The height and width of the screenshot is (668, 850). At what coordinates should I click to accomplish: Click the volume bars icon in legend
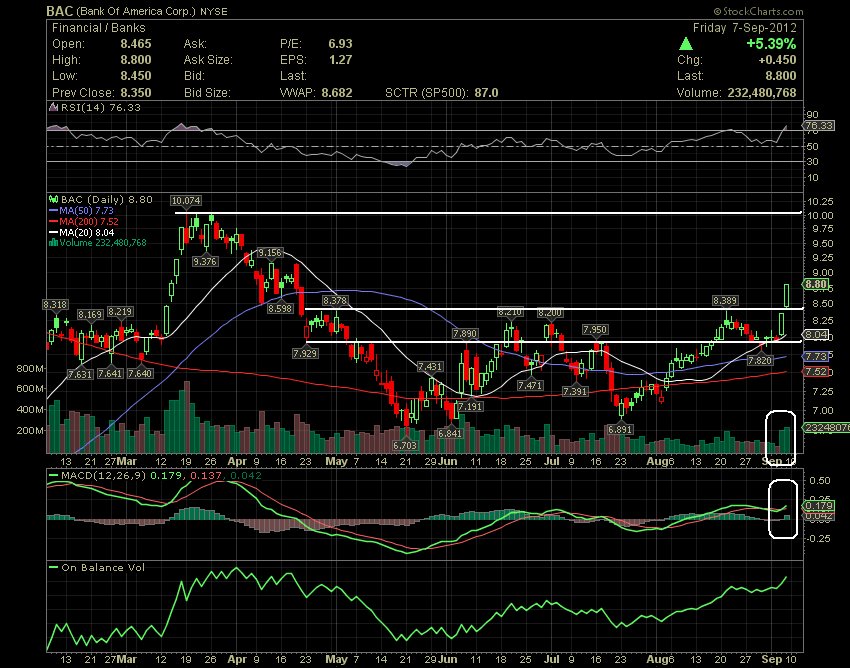pyautogui.click(x=54, y=242)
